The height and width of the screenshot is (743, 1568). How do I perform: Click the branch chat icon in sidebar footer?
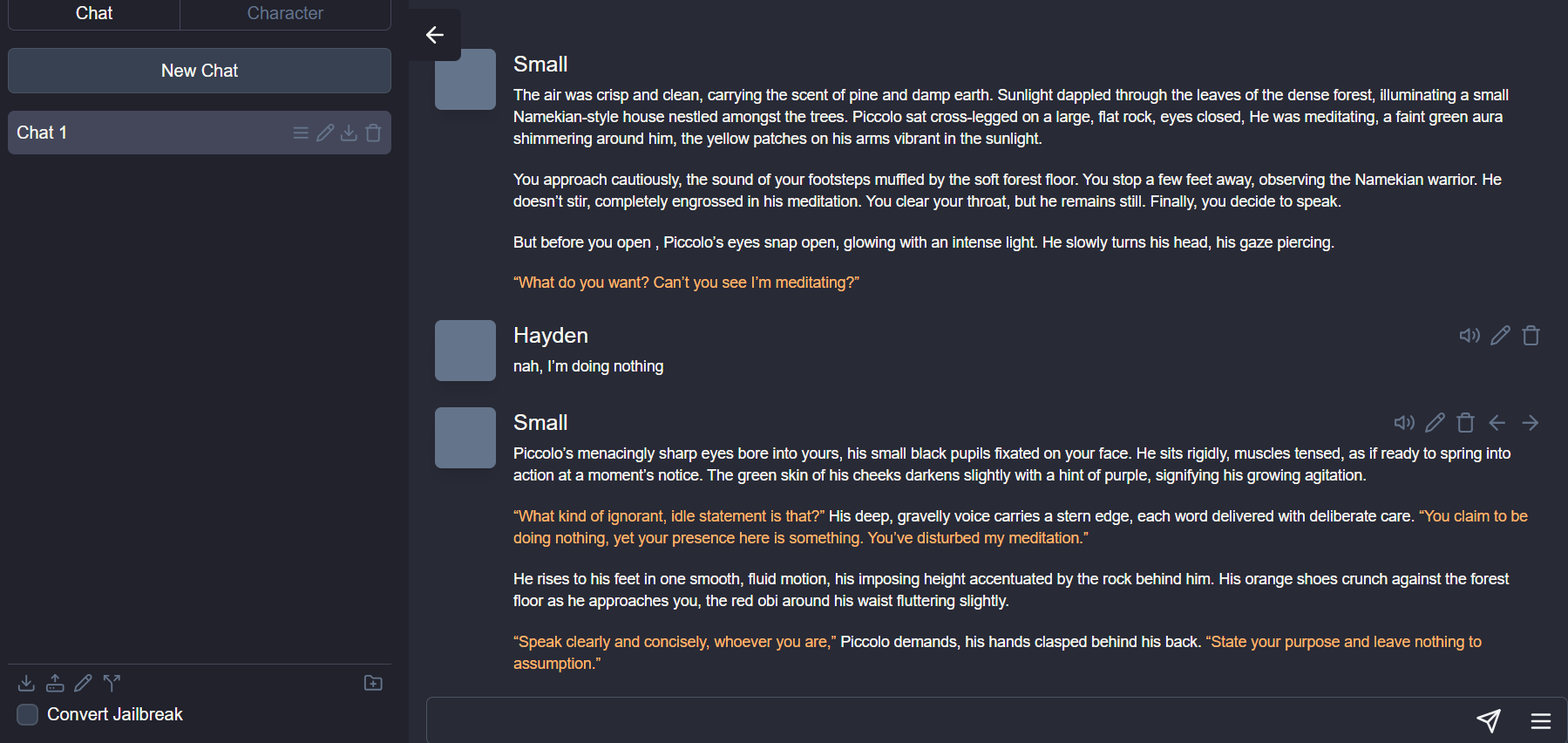coord(112,683)
